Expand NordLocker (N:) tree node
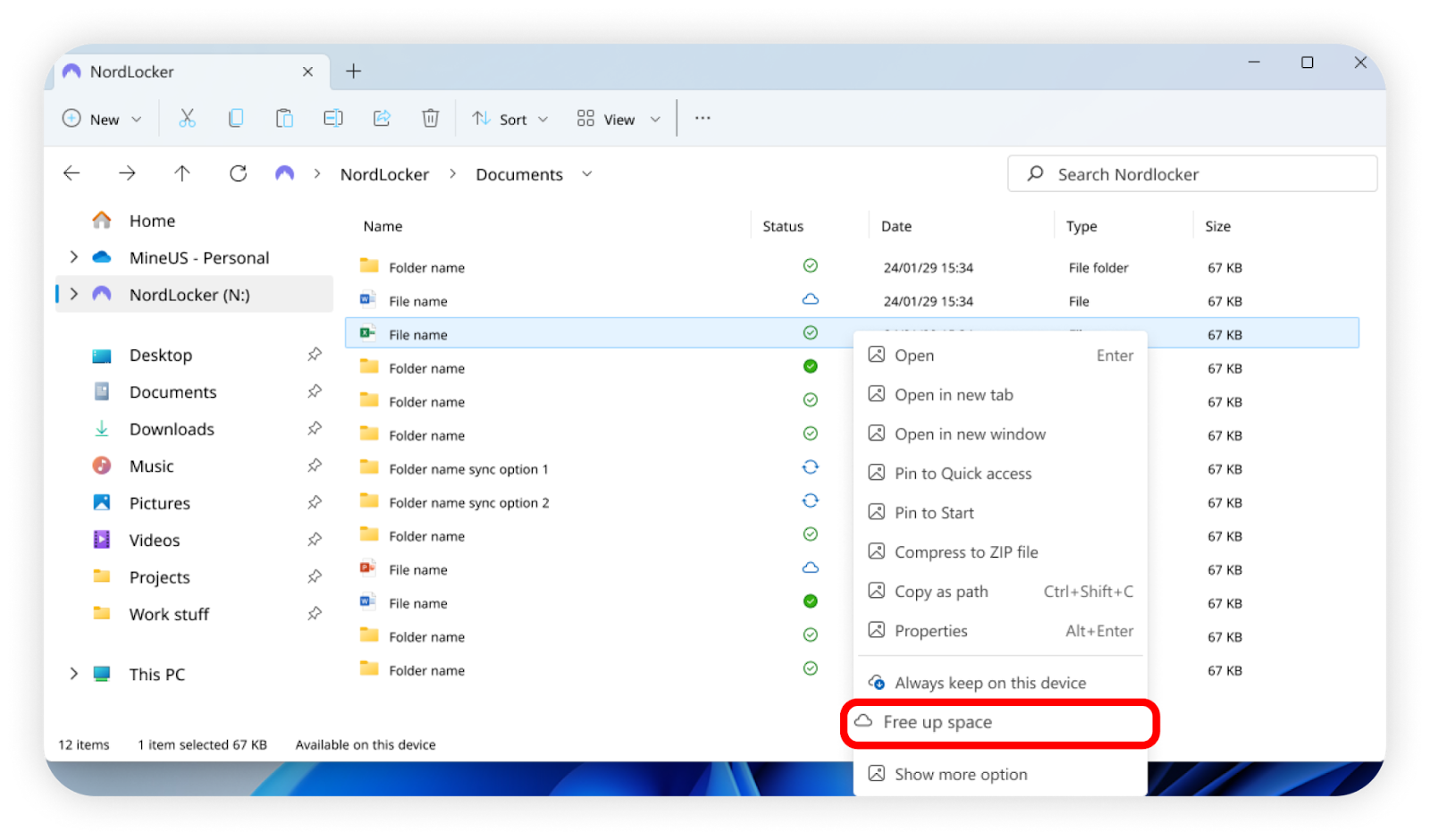 73,294
